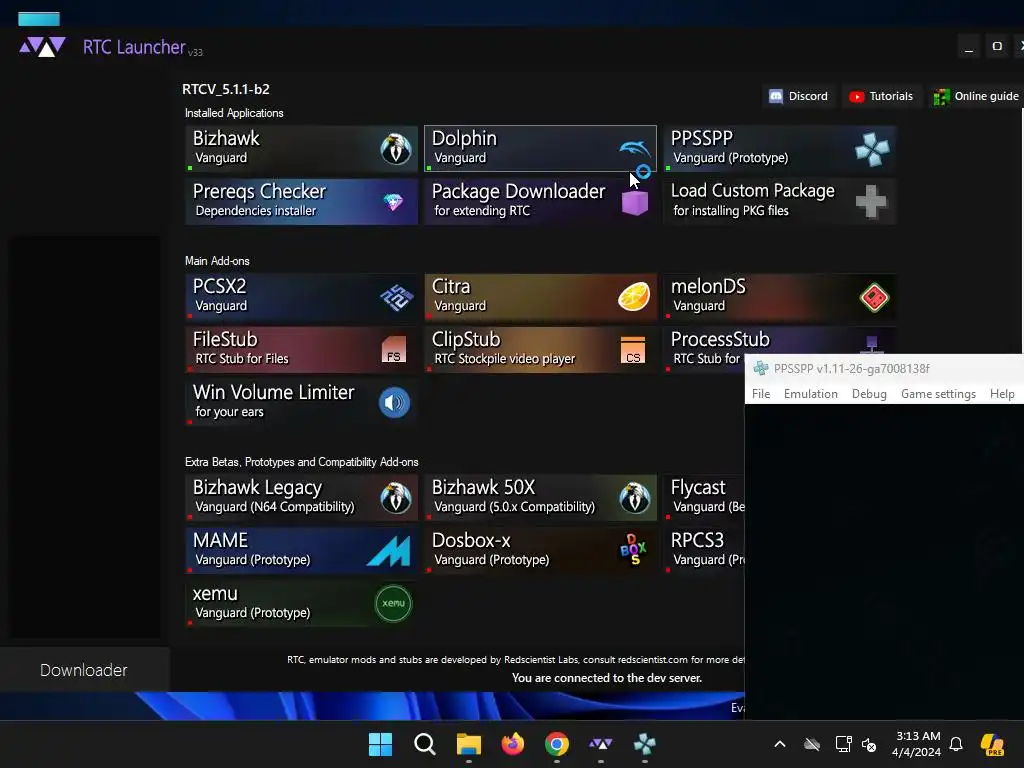Click the MAME blue M logo

click(389, 551)
